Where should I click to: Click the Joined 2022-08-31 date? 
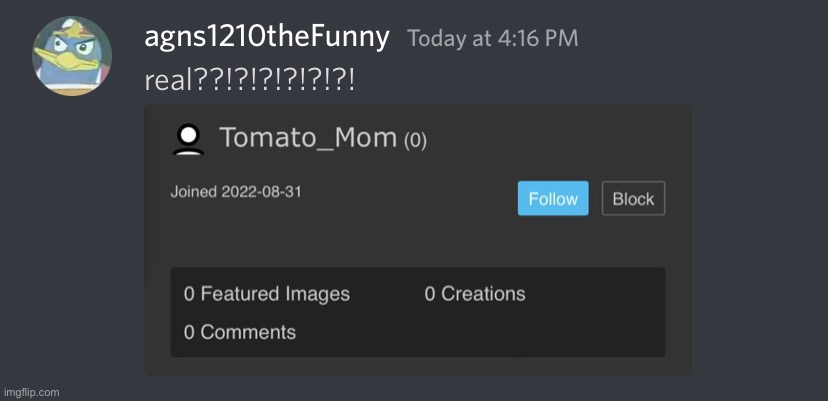pos(236,191)
